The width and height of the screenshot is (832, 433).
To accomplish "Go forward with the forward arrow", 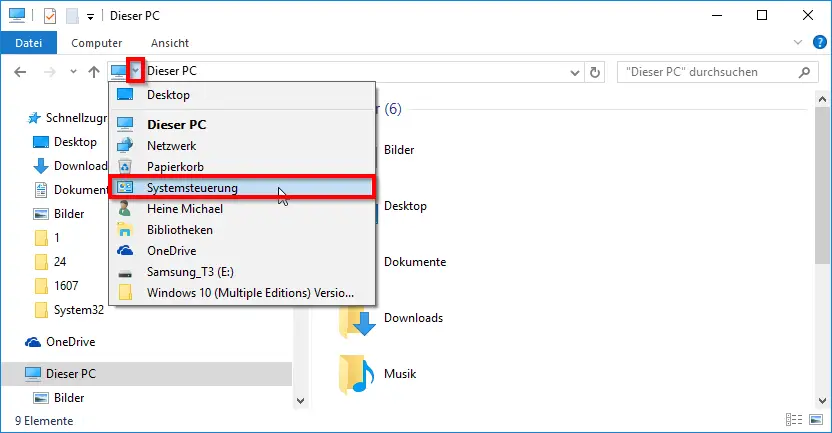I will pyautogui.click(x=49, y=72).
